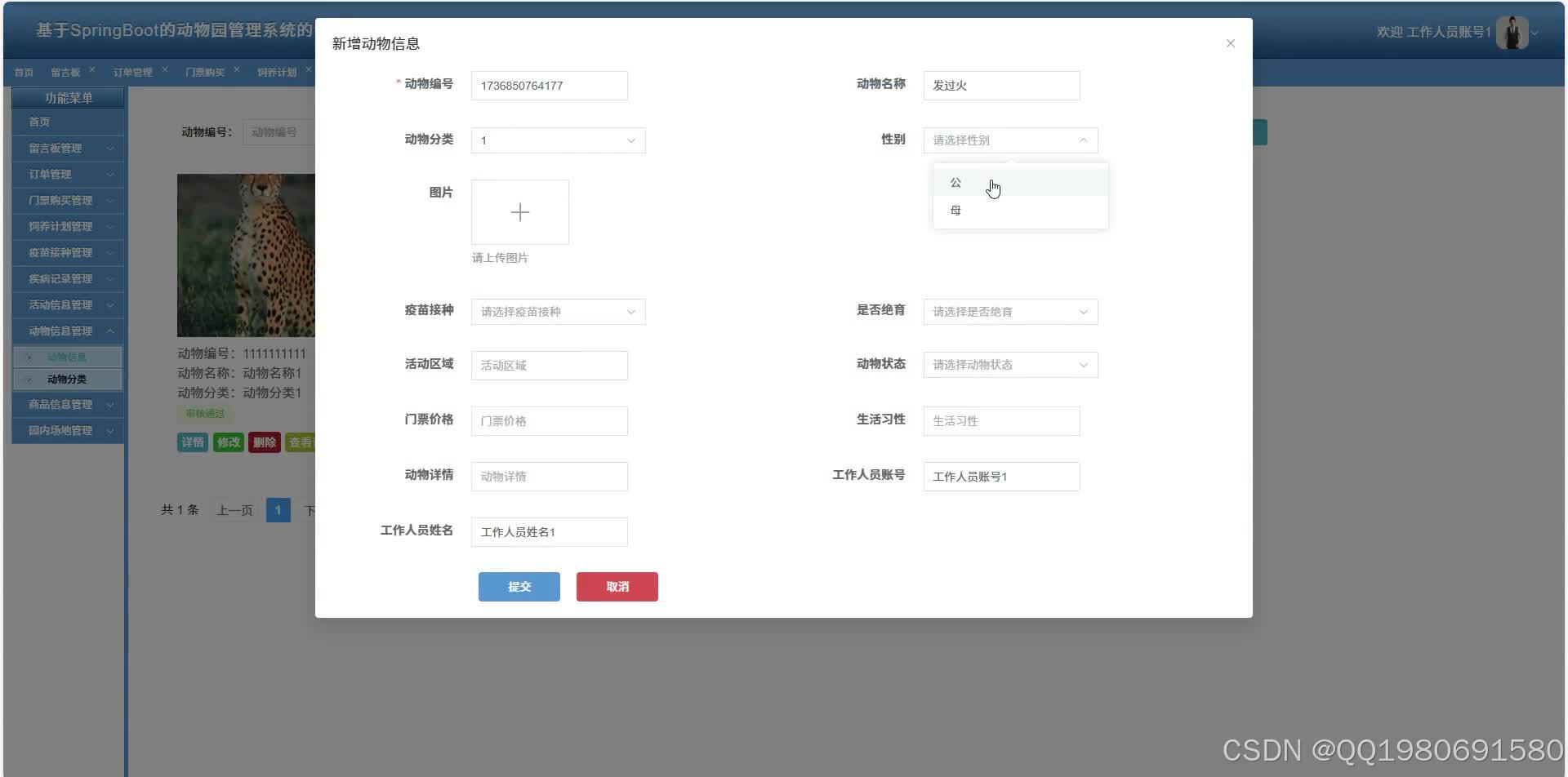The width and height of the screenshot is (1568, 777).
Task: Open the 动物分类 sidebar item
Action: coord(68,379)
